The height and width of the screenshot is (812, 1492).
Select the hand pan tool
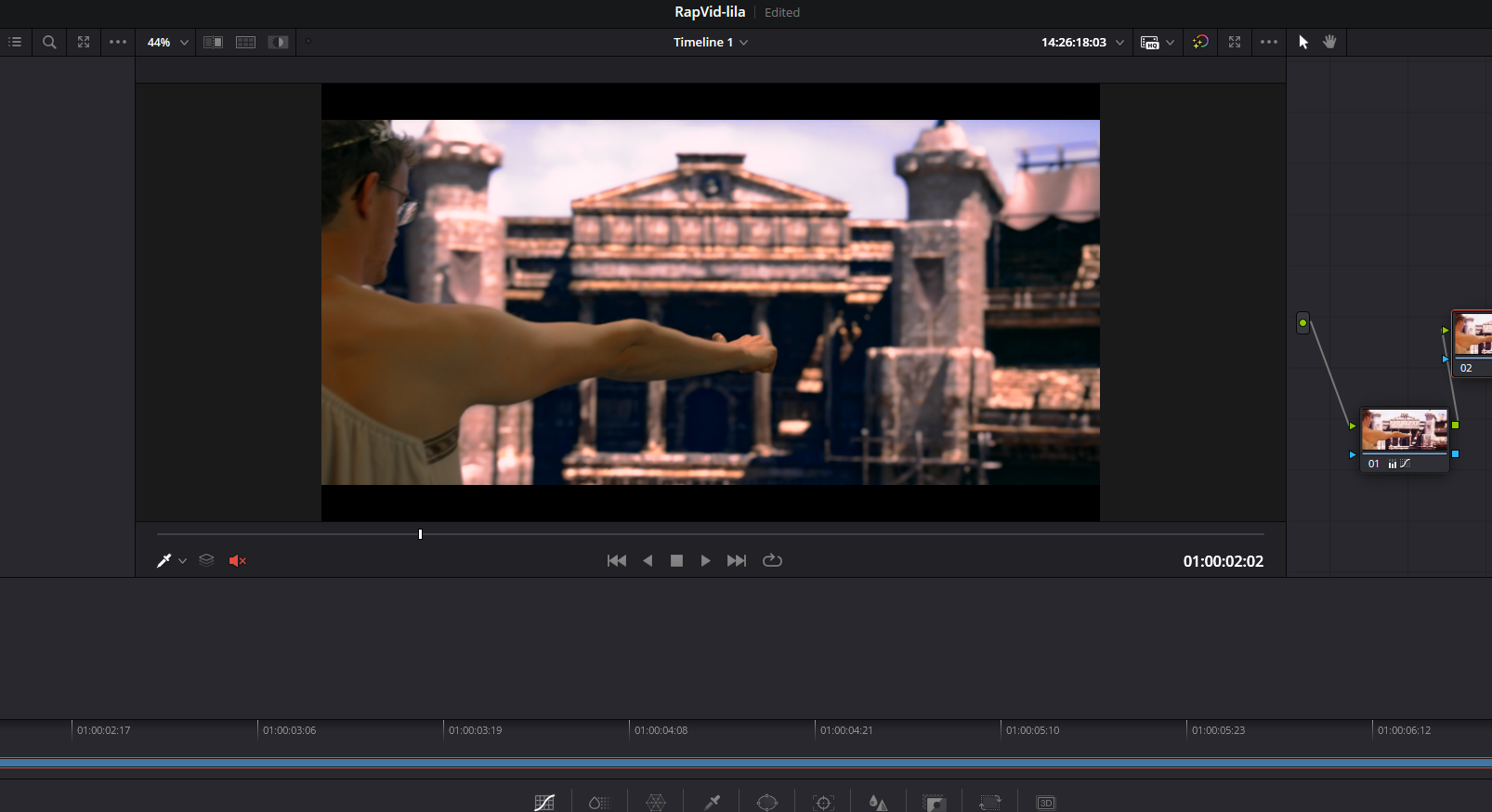(1329, 42)
